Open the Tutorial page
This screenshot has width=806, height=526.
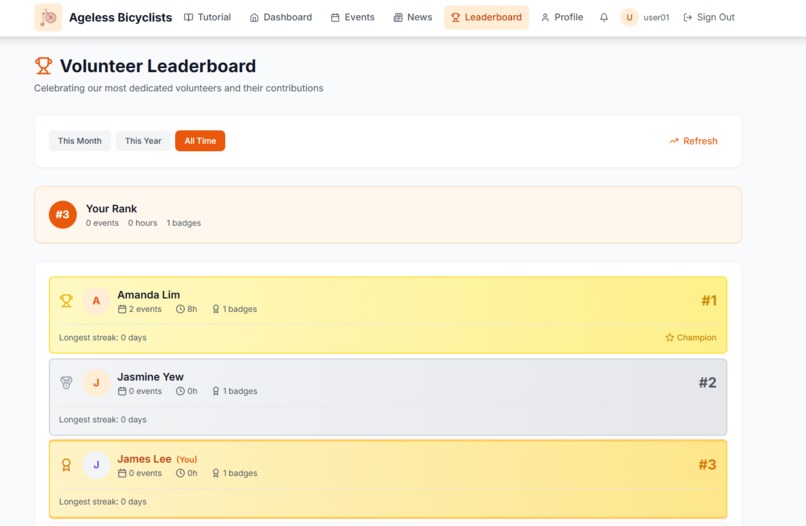(208, 17)
